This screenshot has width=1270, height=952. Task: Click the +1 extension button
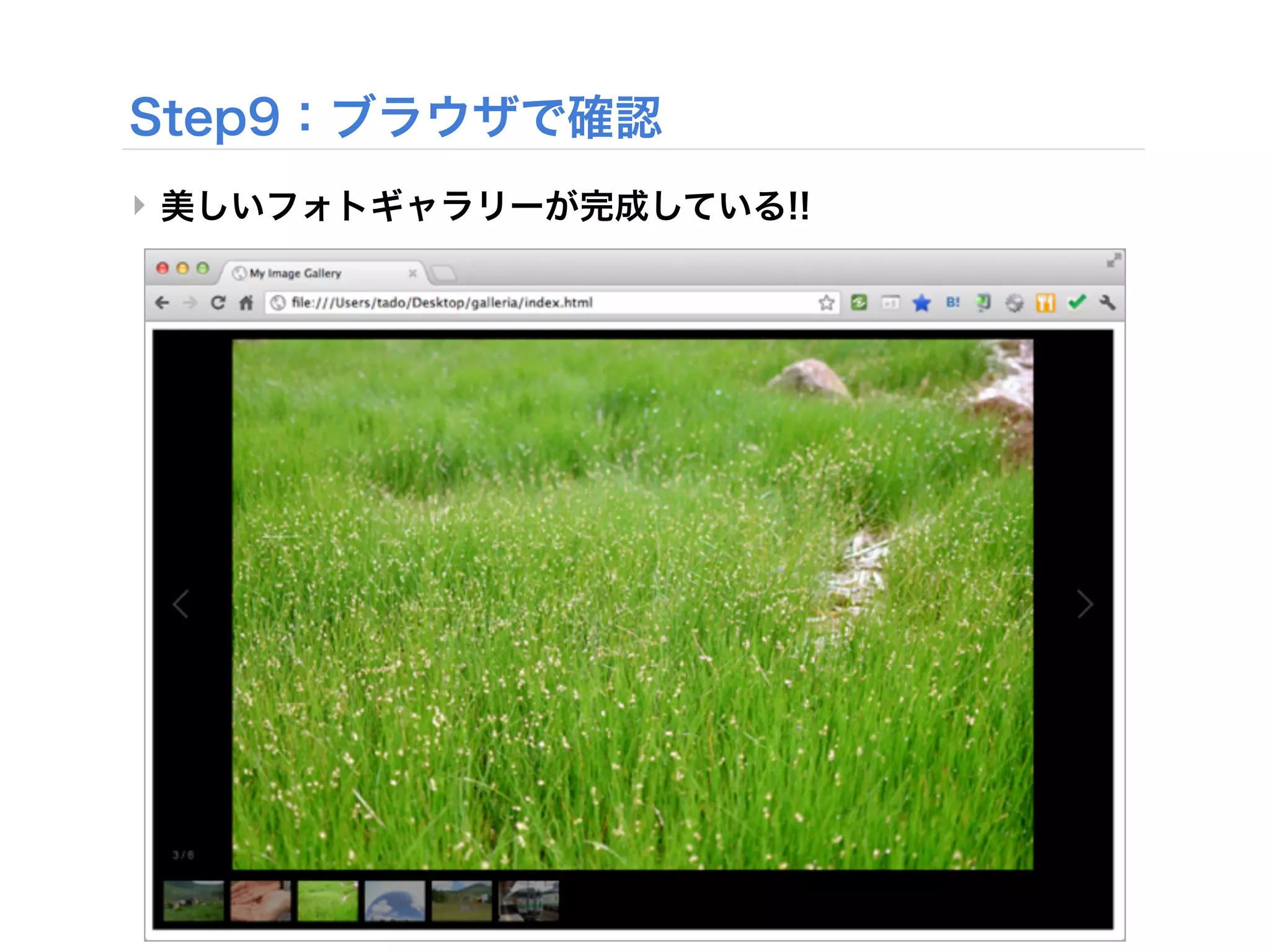pyautogui.click(x=890, y=302)
